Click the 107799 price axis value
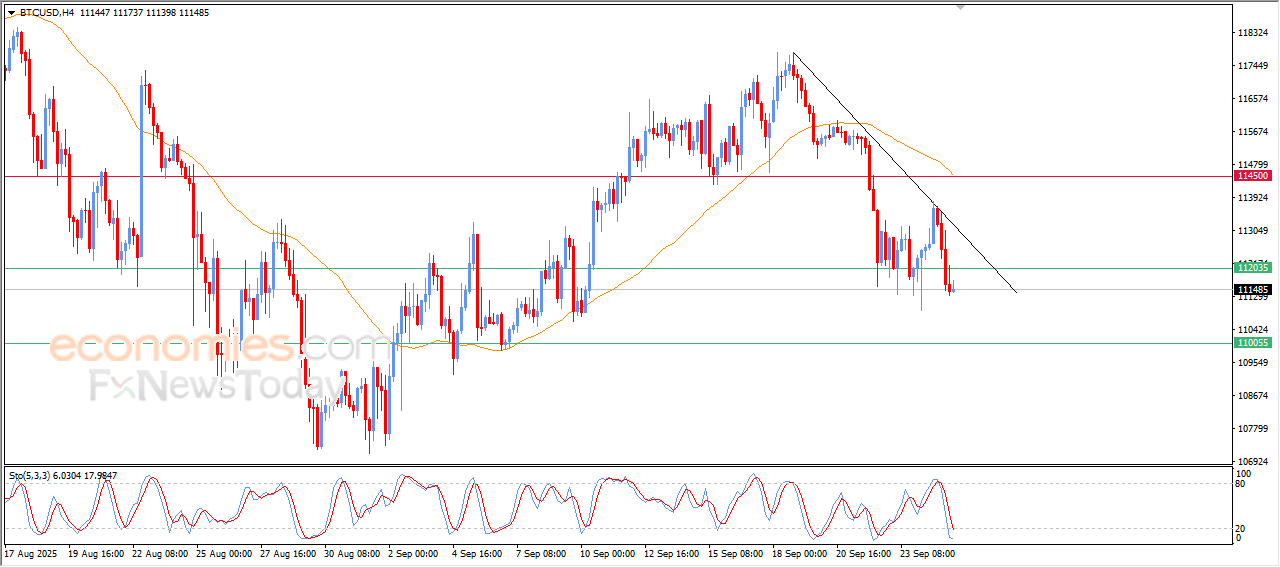 point(1253,429)
